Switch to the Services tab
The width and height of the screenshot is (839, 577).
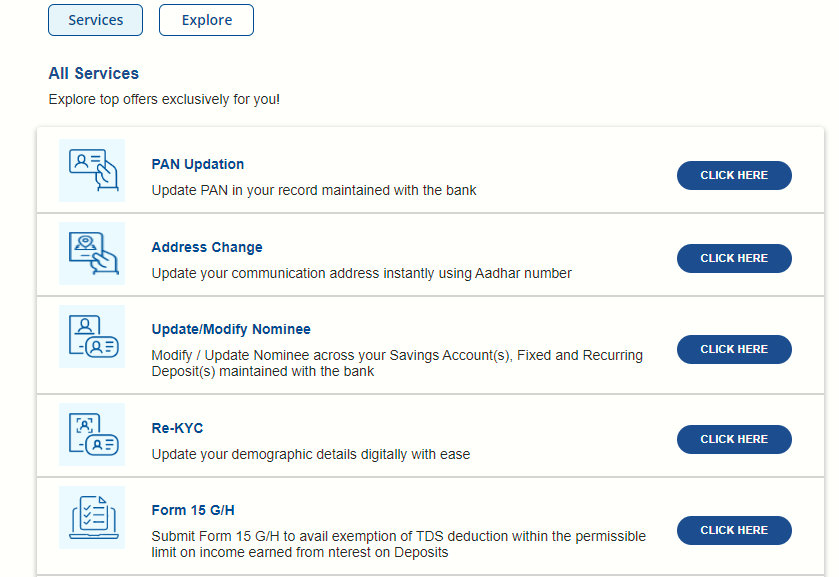tap(95, 20)
